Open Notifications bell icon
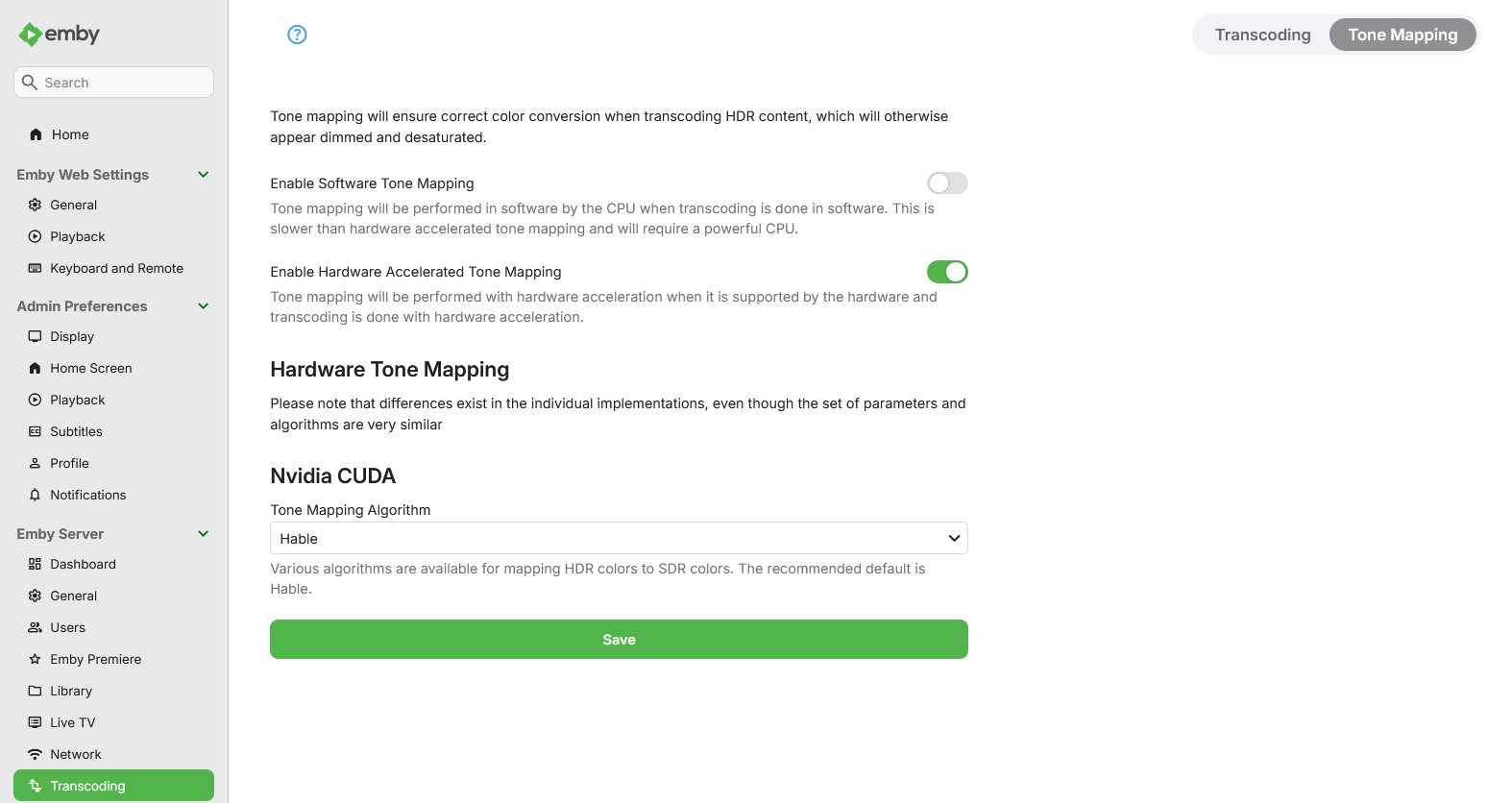 36,495
